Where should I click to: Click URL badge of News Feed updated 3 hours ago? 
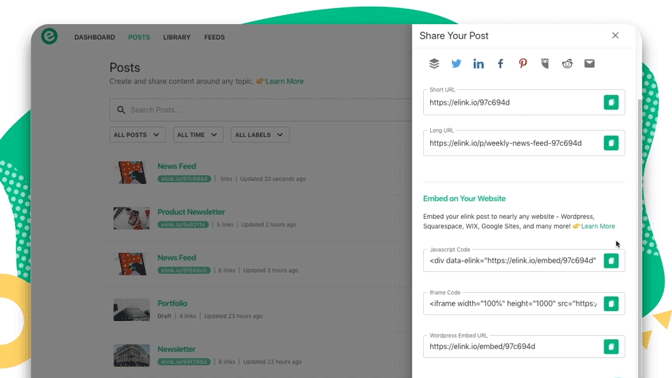[x=184, y=270]
